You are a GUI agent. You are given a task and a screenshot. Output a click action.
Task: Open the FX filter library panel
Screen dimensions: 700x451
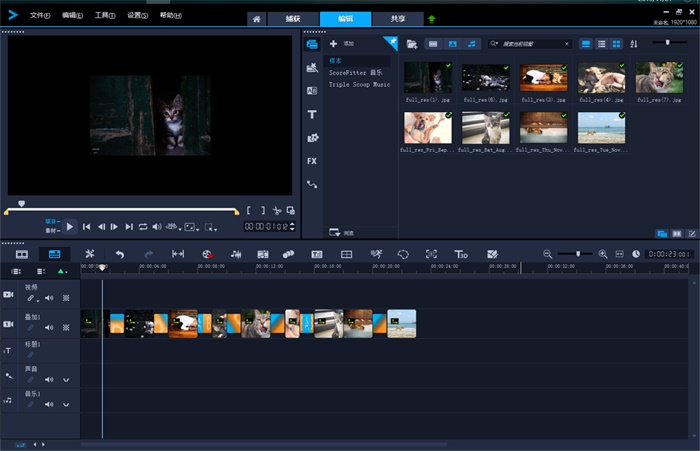point(312,161)
